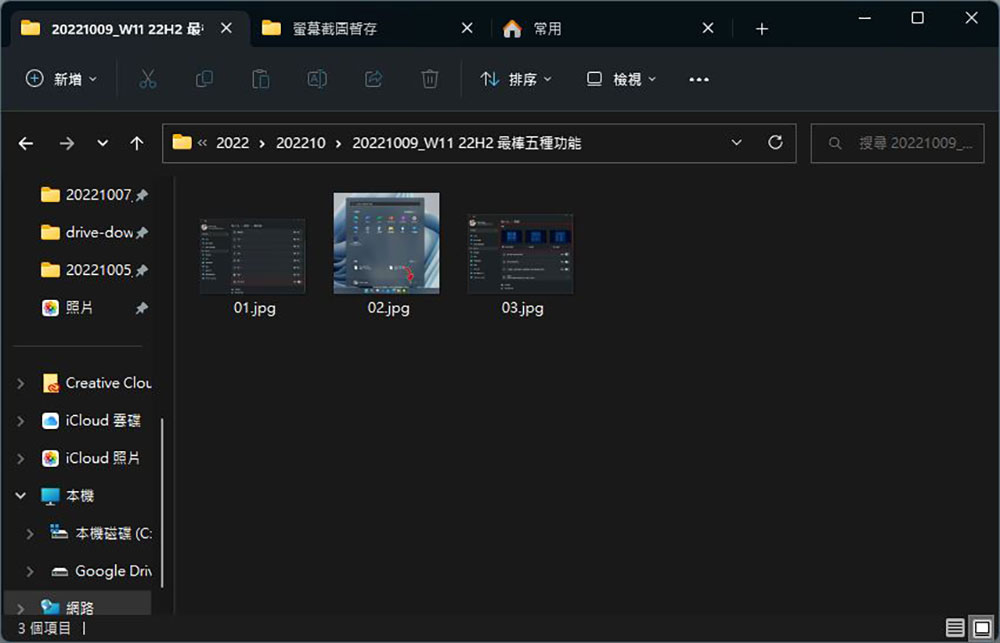Click the Rename icon in toolbar
The width and height of the screenshot is (1000, 643).
click(317, 79)
